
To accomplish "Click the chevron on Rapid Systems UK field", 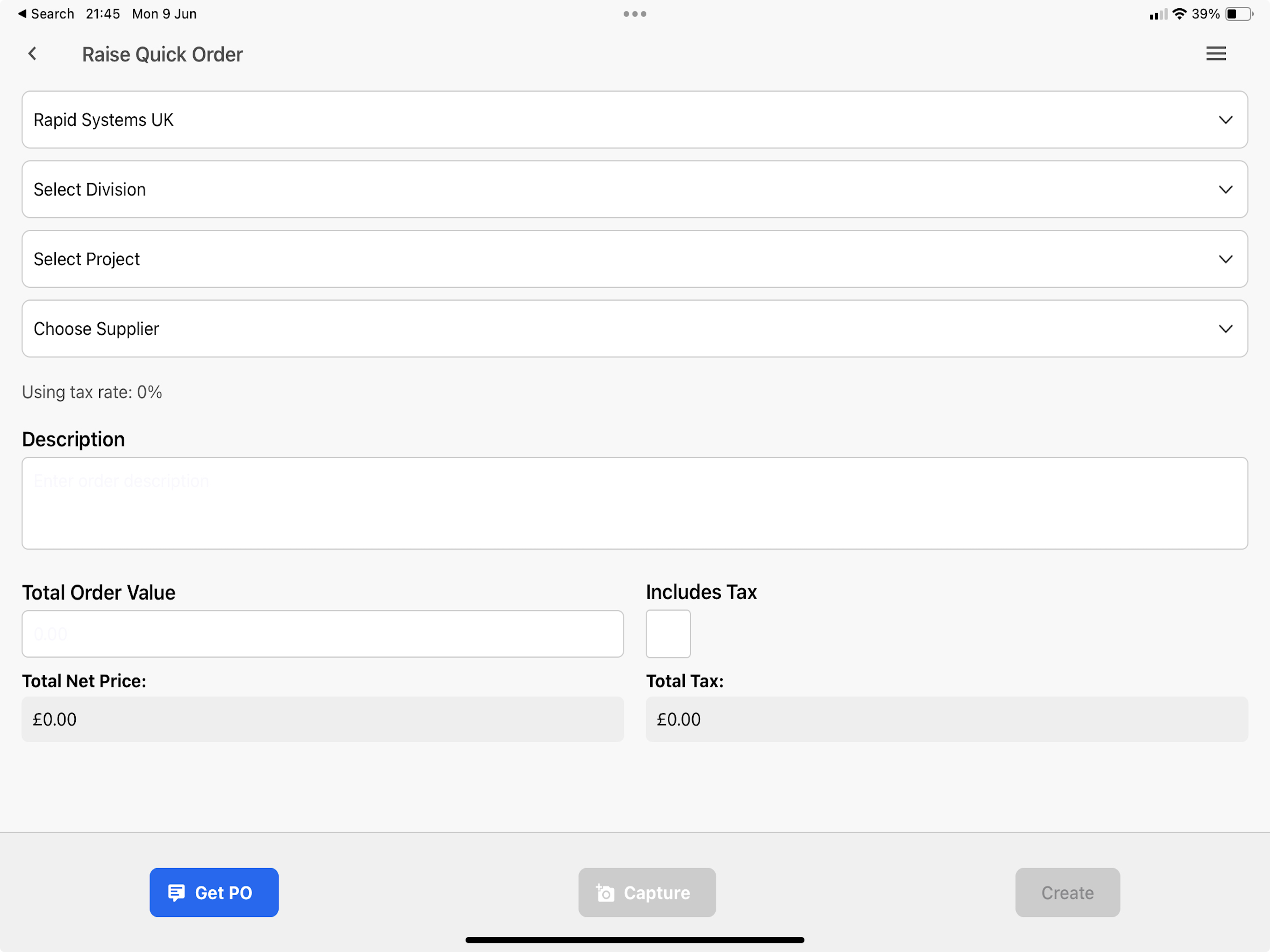I will pos(1226,120).
